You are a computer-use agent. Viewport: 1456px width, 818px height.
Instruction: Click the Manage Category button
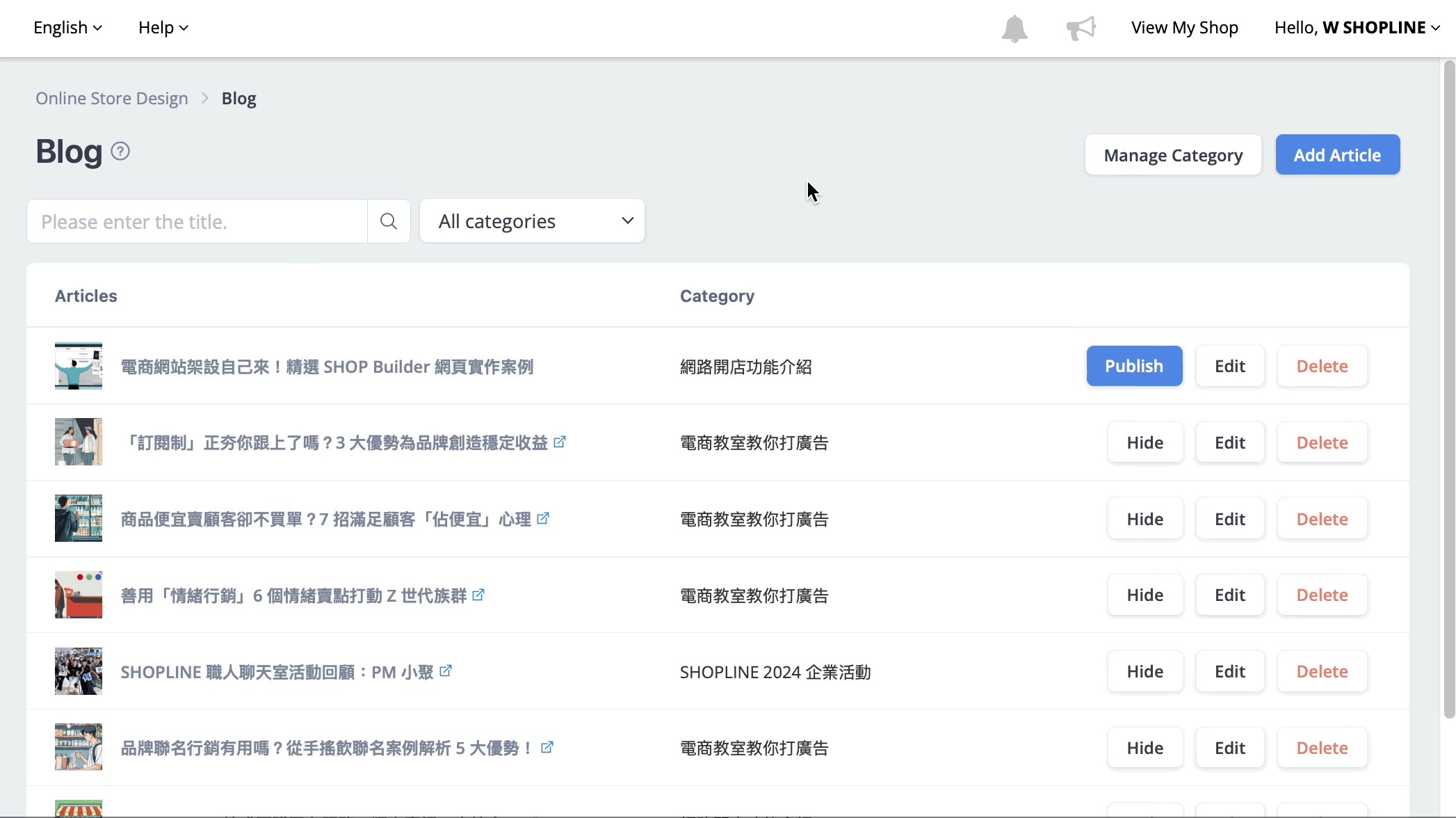[x=1173, y=155]
